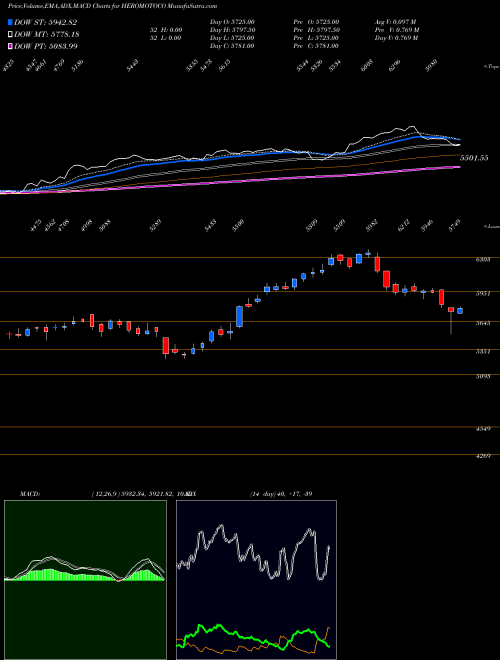Click the white DOW MT legend swatch
Viewport: 500px width, 660px height.
pos(10,34)
